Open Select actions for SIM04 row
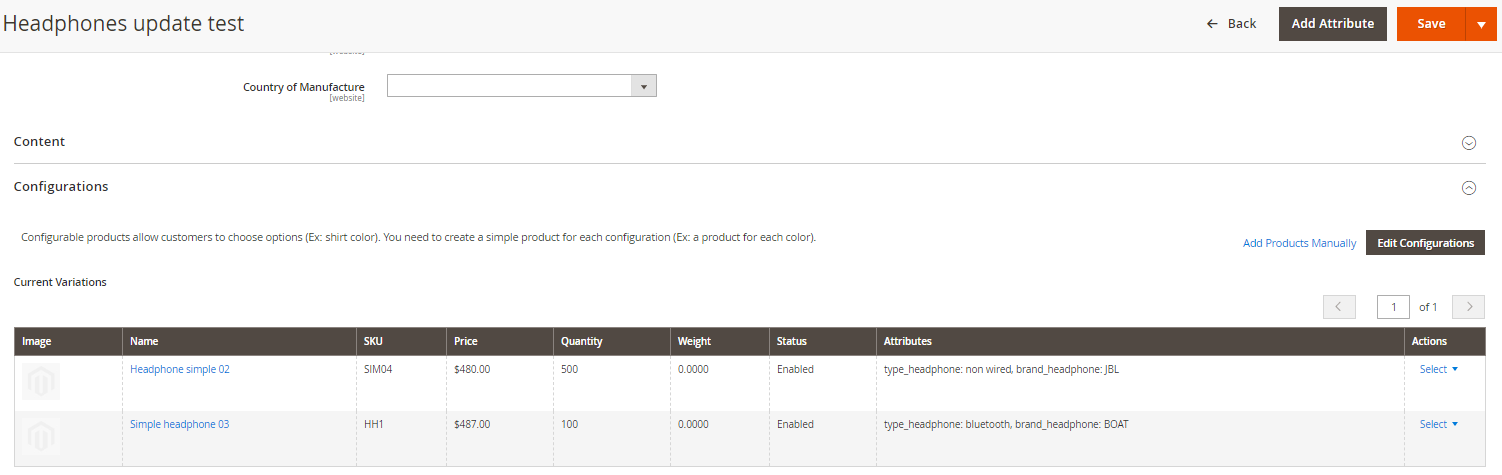 [x=1438, y=369]
